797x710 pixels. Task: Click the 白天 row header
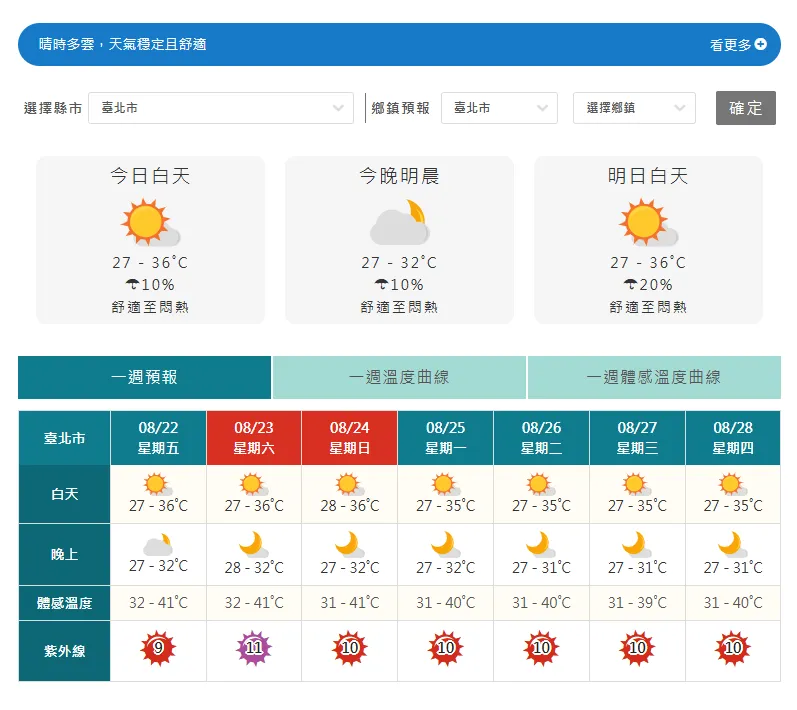pyautogui.click(x=65, y=494)
